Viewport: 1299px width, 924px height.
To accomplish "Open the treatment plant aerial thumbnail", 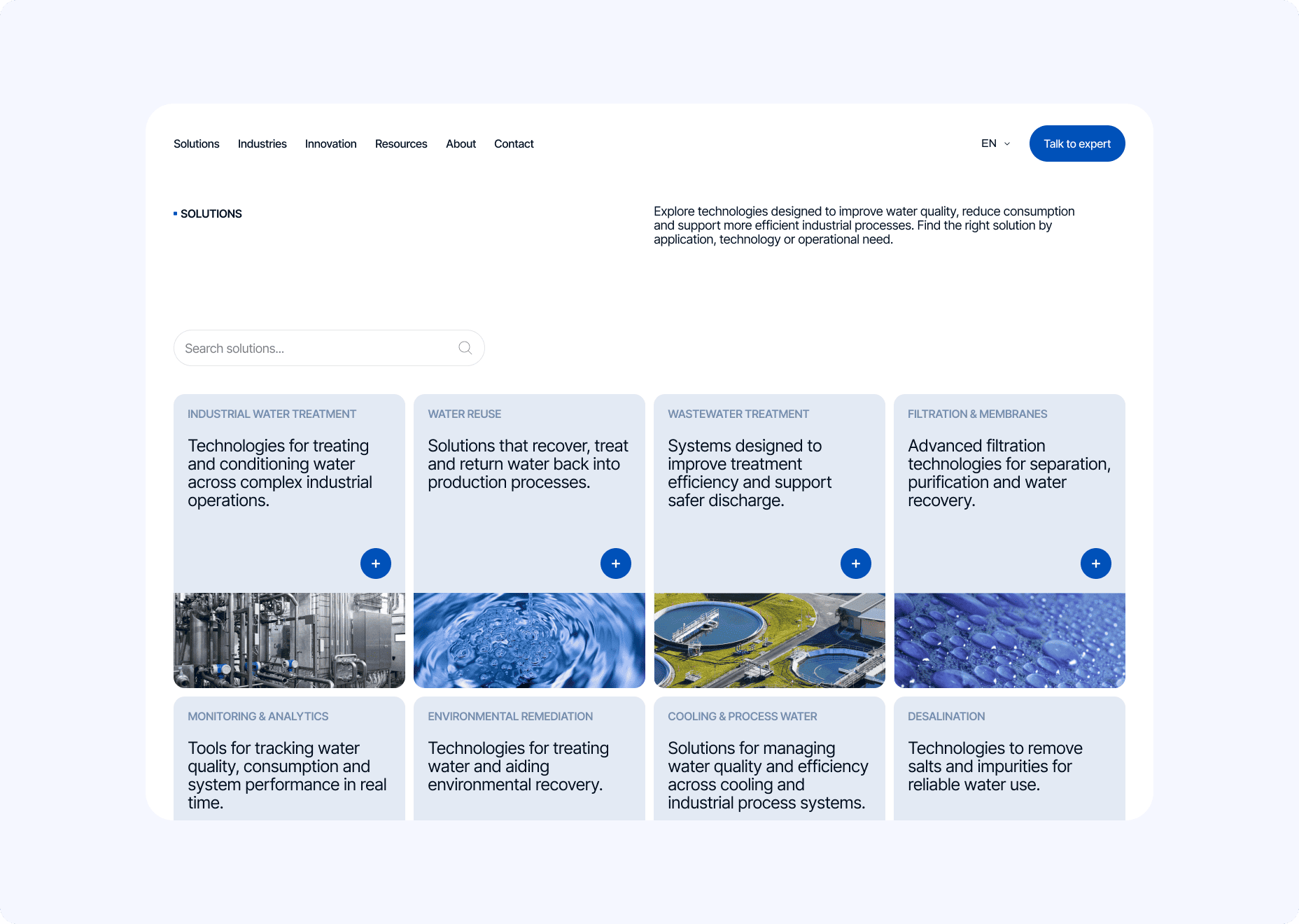I will (769, 640).
